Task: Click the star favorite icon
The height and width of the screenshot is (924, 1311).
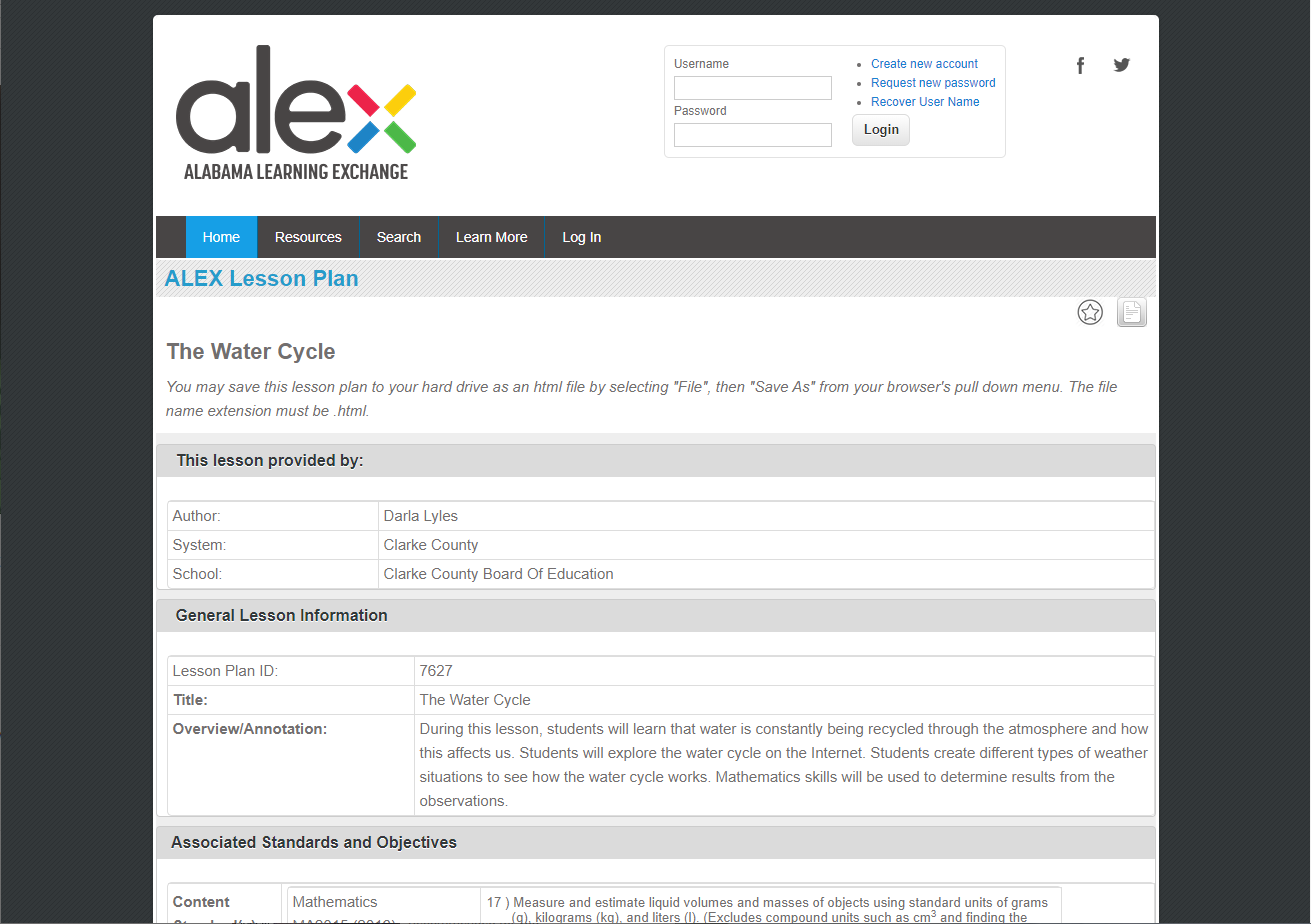Action: (1089, 313)
